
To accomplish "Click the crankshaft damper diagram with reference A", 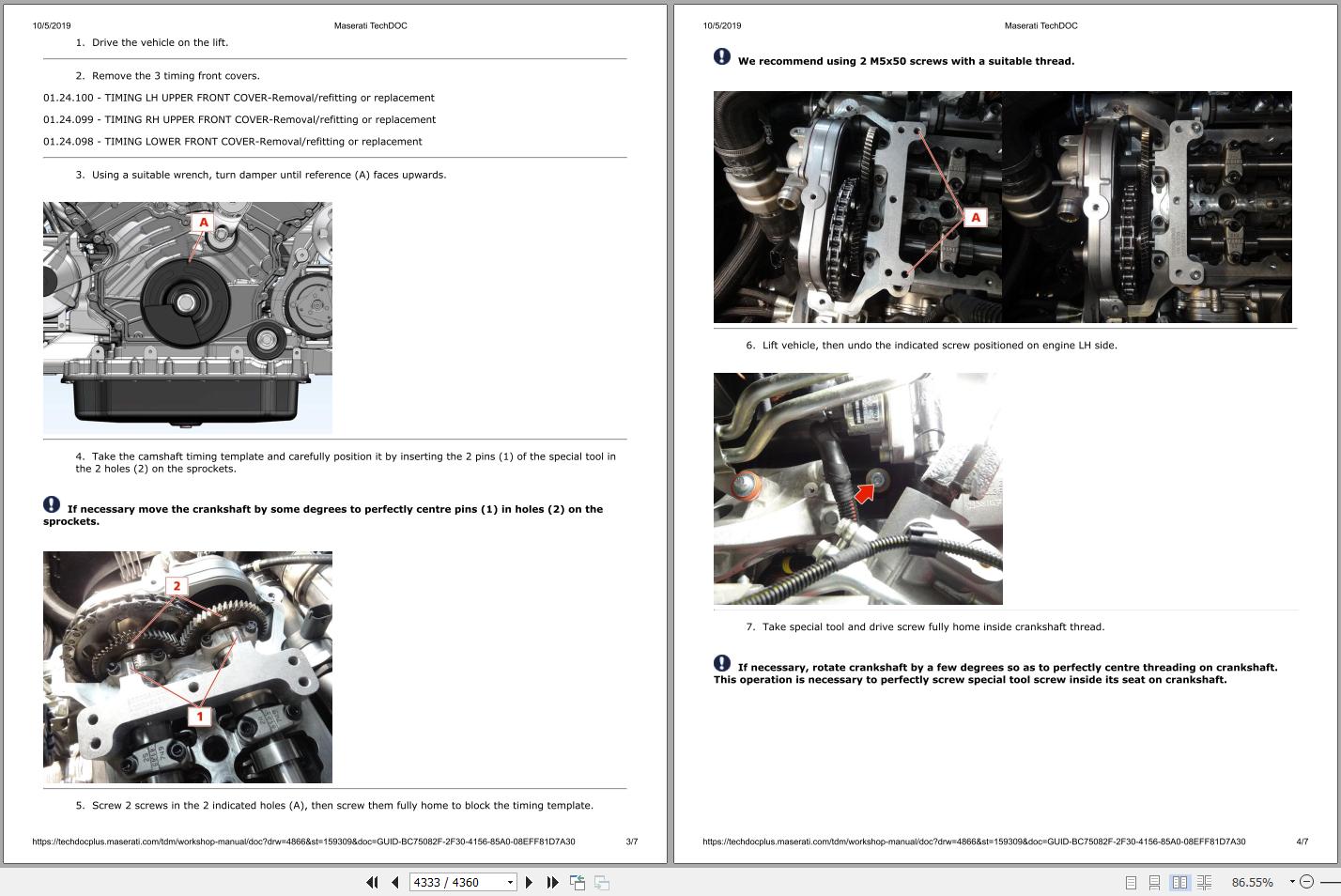I will [188, 317].
